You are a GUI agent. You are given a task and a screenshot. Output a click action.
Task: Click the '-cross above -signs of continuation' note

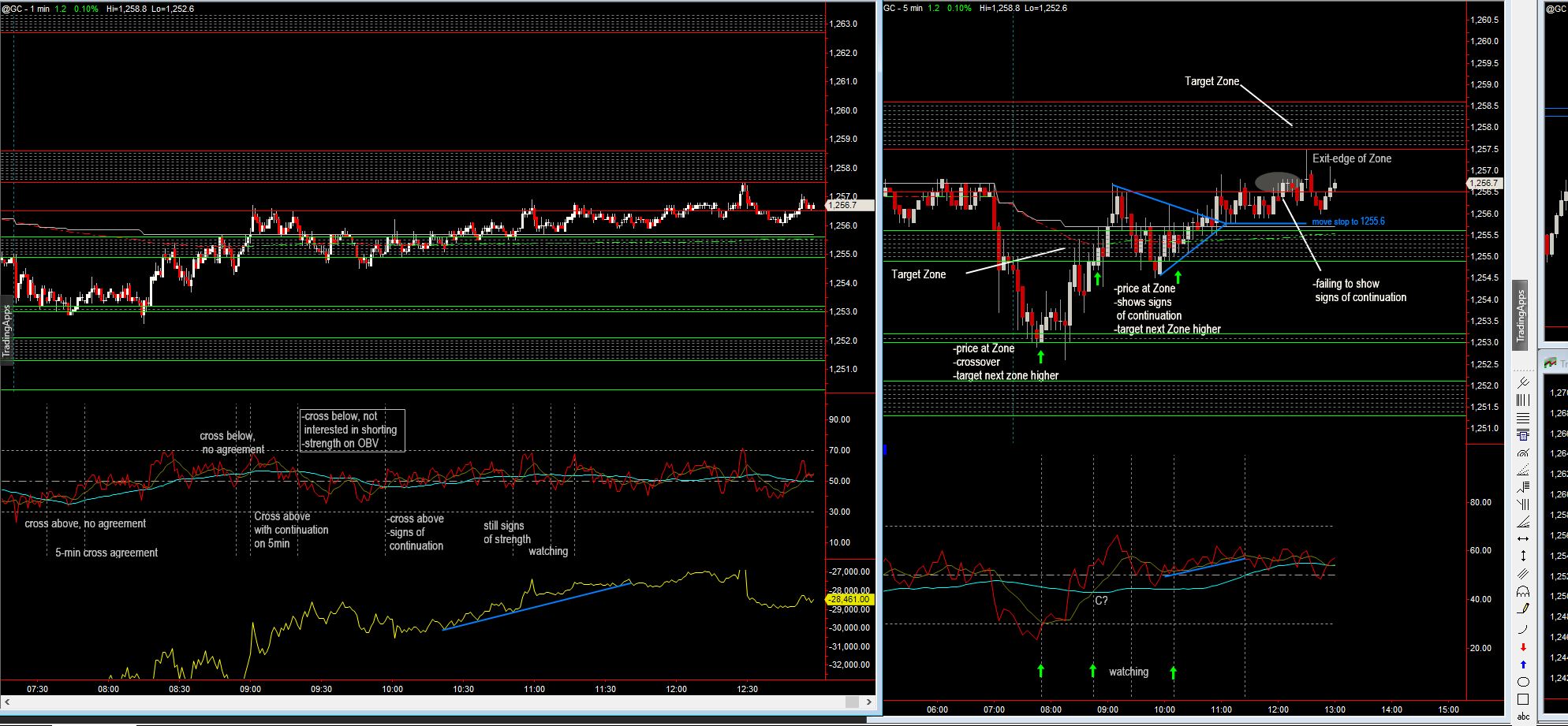[x=416, y=532]
